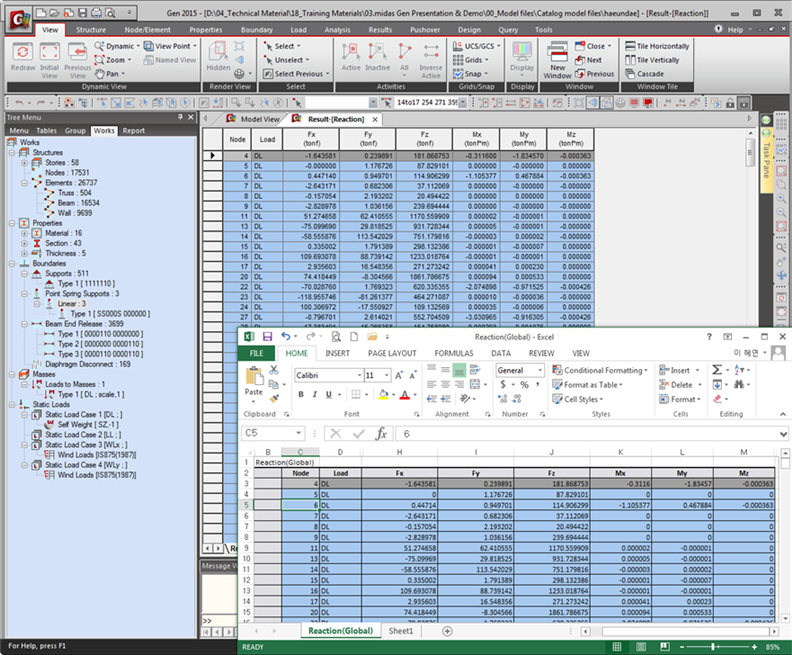Click the Excel save icon
This screenshot has width=792, height=655.
click(267, 337)
